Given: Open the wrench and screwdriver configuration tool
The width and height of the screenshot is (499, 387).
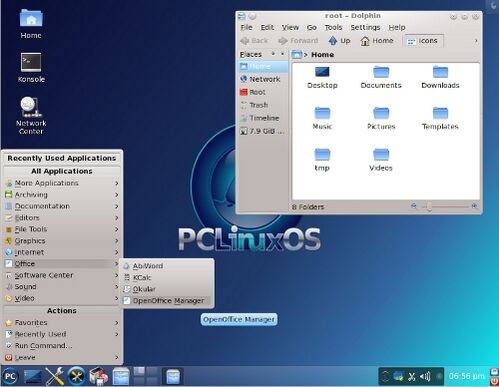Looking at the screenshot, I should [54, 376].
